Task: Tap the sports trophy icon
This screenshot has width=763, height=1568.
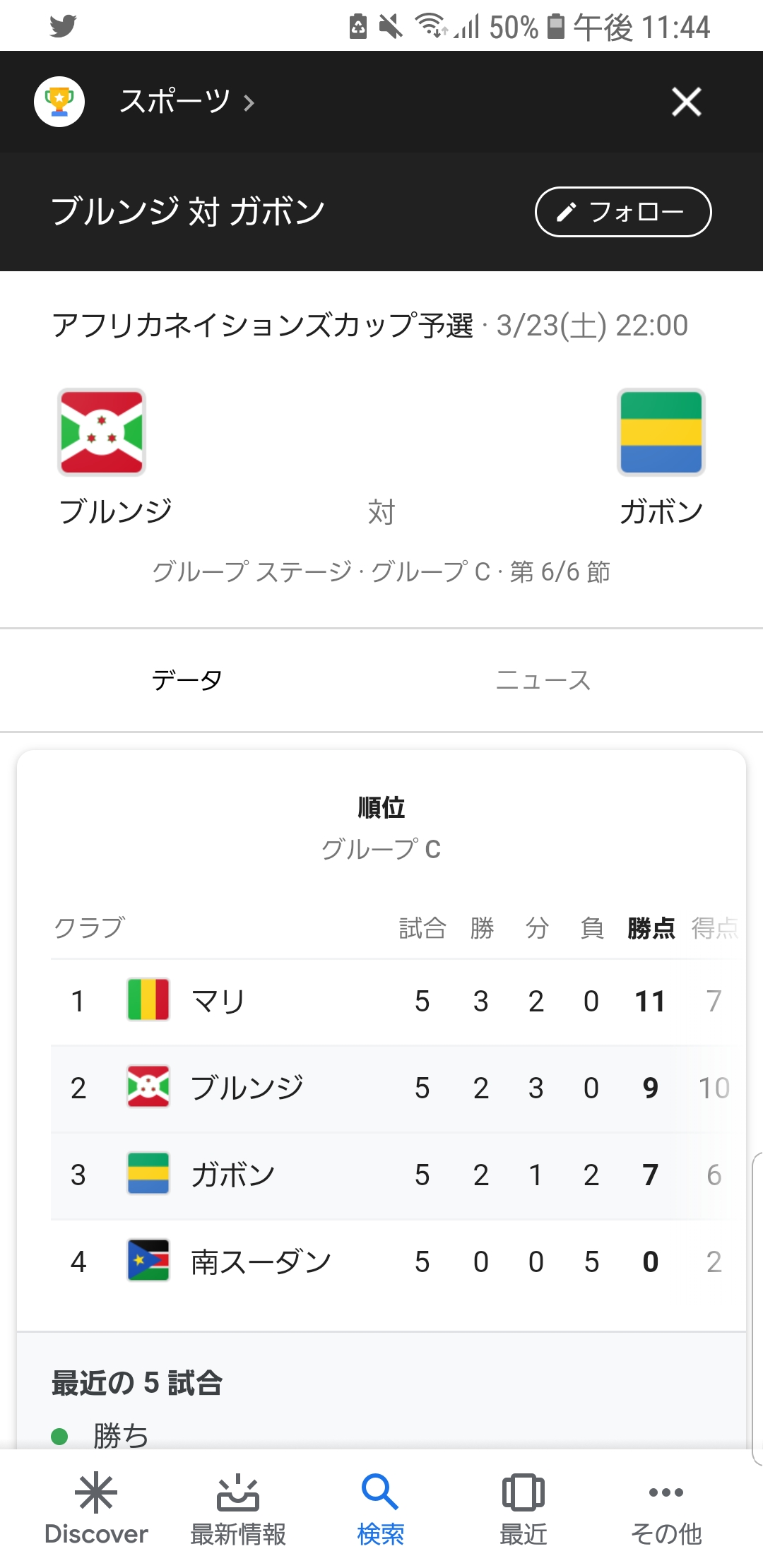Action: click(x=59, y=102)
